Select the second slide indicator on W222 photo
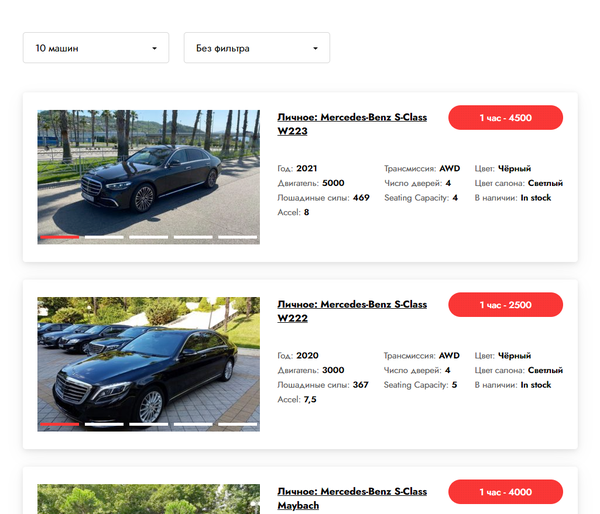Viewport: 600px width, 514px height. click(x=104, y=424)
